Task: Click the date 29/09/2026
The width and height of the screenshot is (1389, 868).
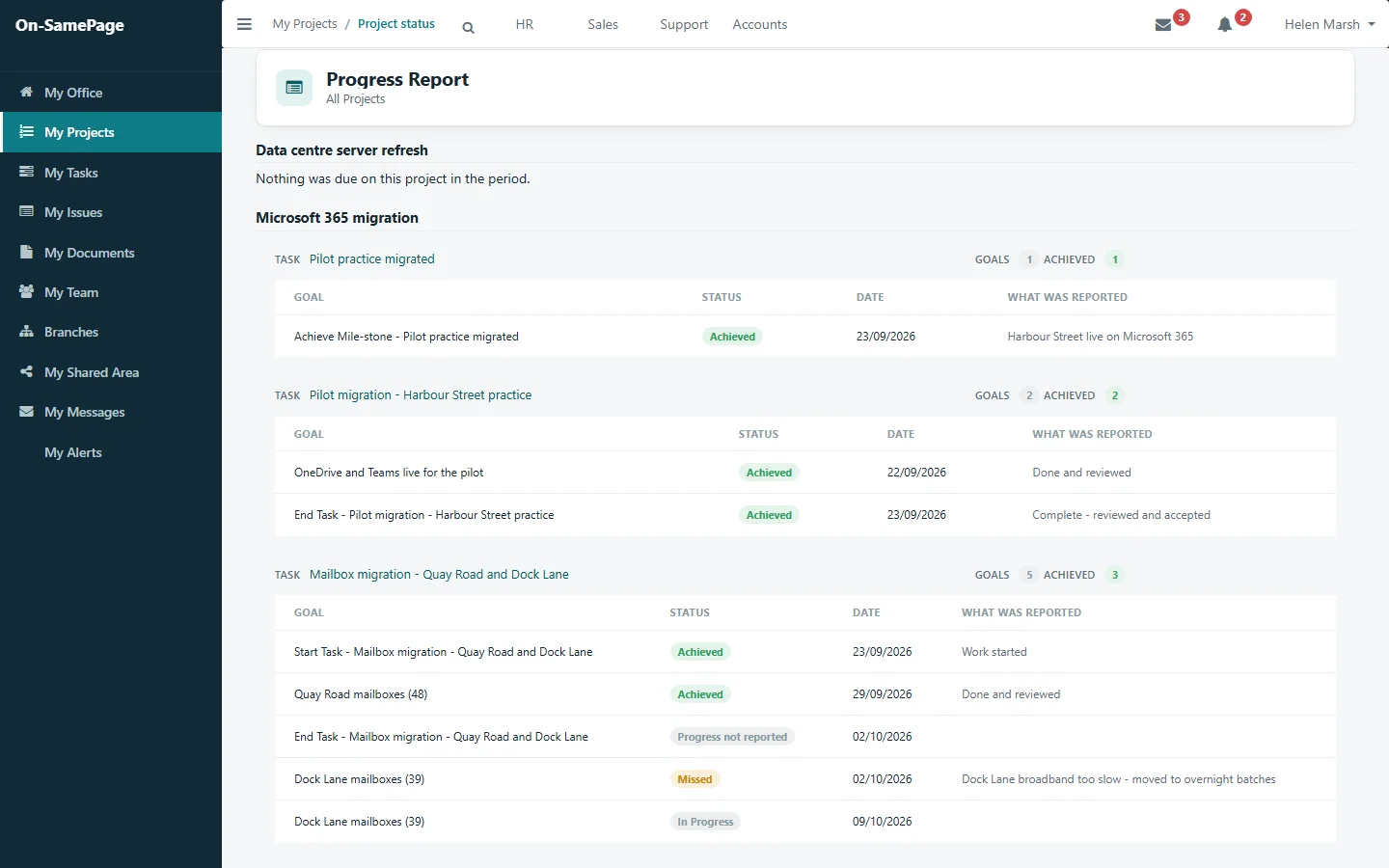Action: (883, 694)
